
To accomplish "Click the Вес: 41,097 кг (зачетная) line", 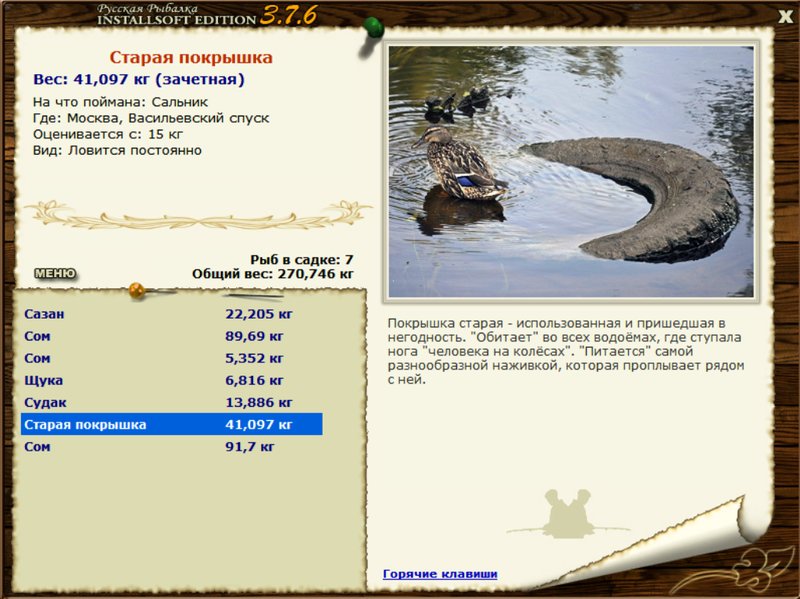I will pos(139,80).
